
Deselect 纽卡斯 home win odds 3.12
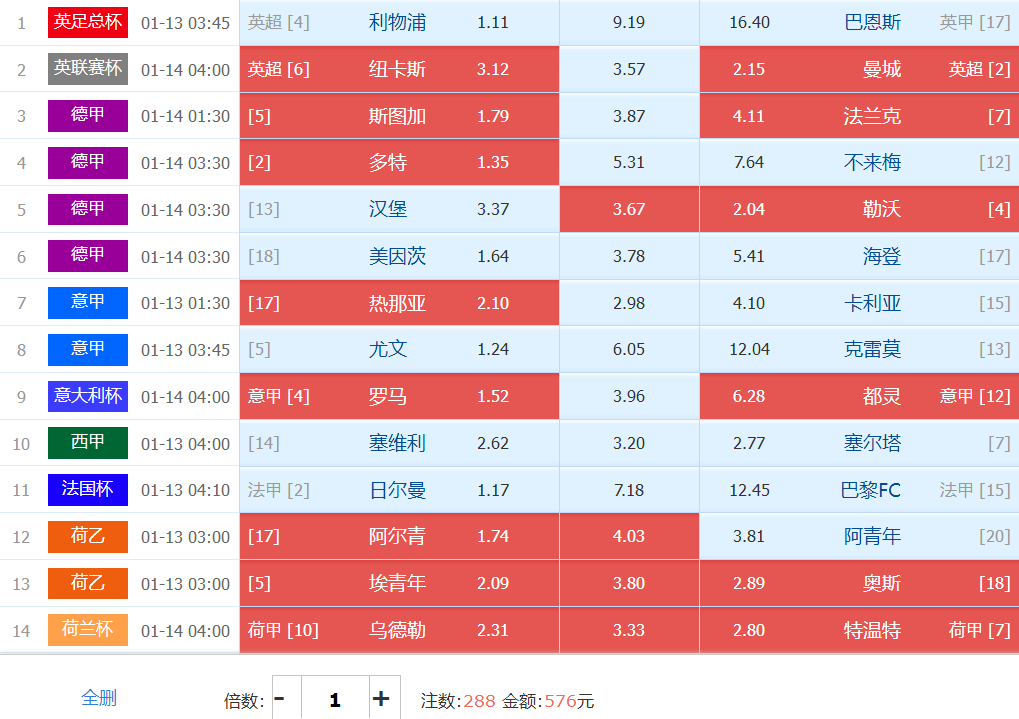tap(493, 70)
